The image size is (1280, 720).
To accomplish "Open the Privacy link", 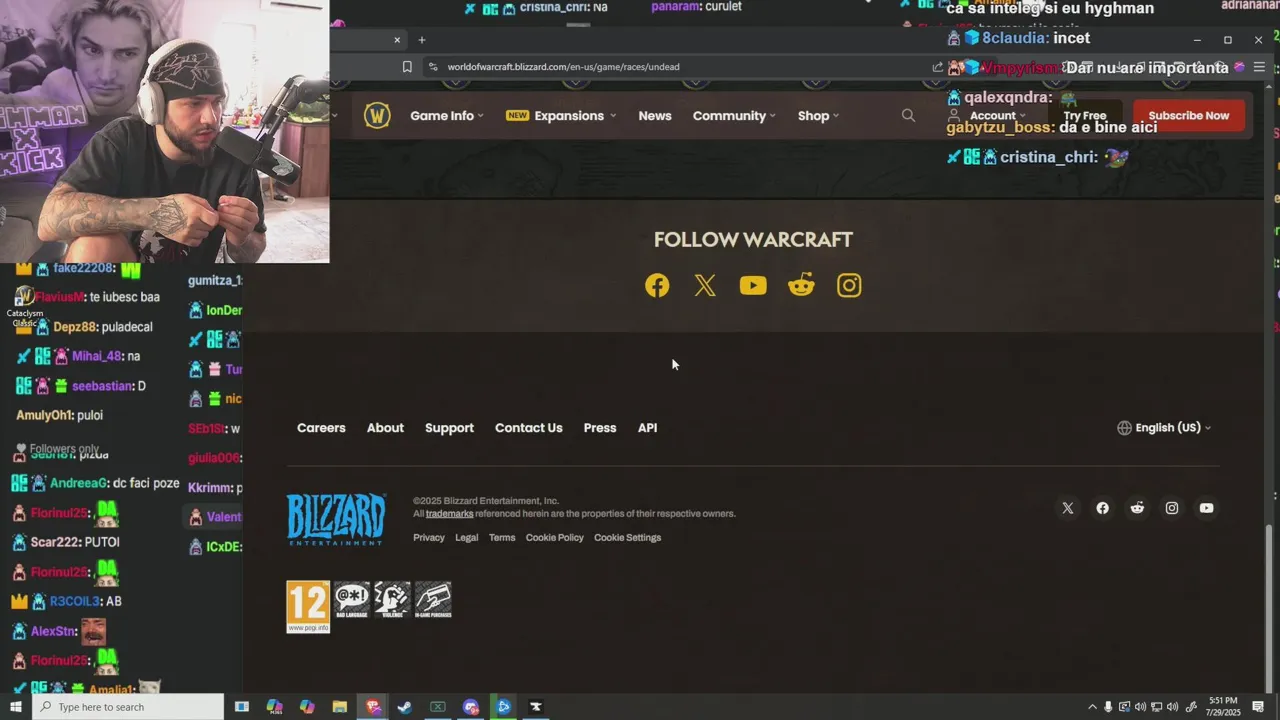I will 428,538.
